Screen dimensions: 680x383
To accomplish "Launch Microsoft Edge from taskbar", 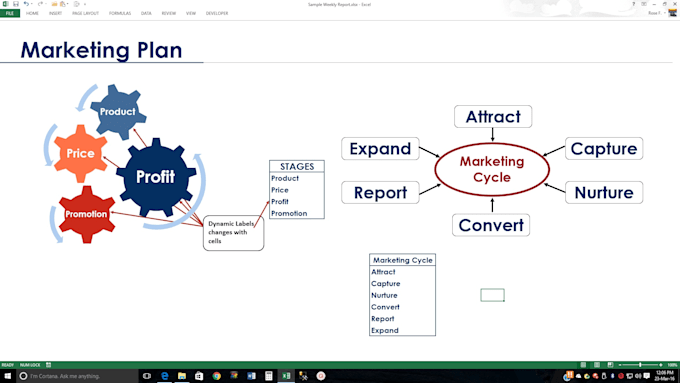I will [164, 376].
